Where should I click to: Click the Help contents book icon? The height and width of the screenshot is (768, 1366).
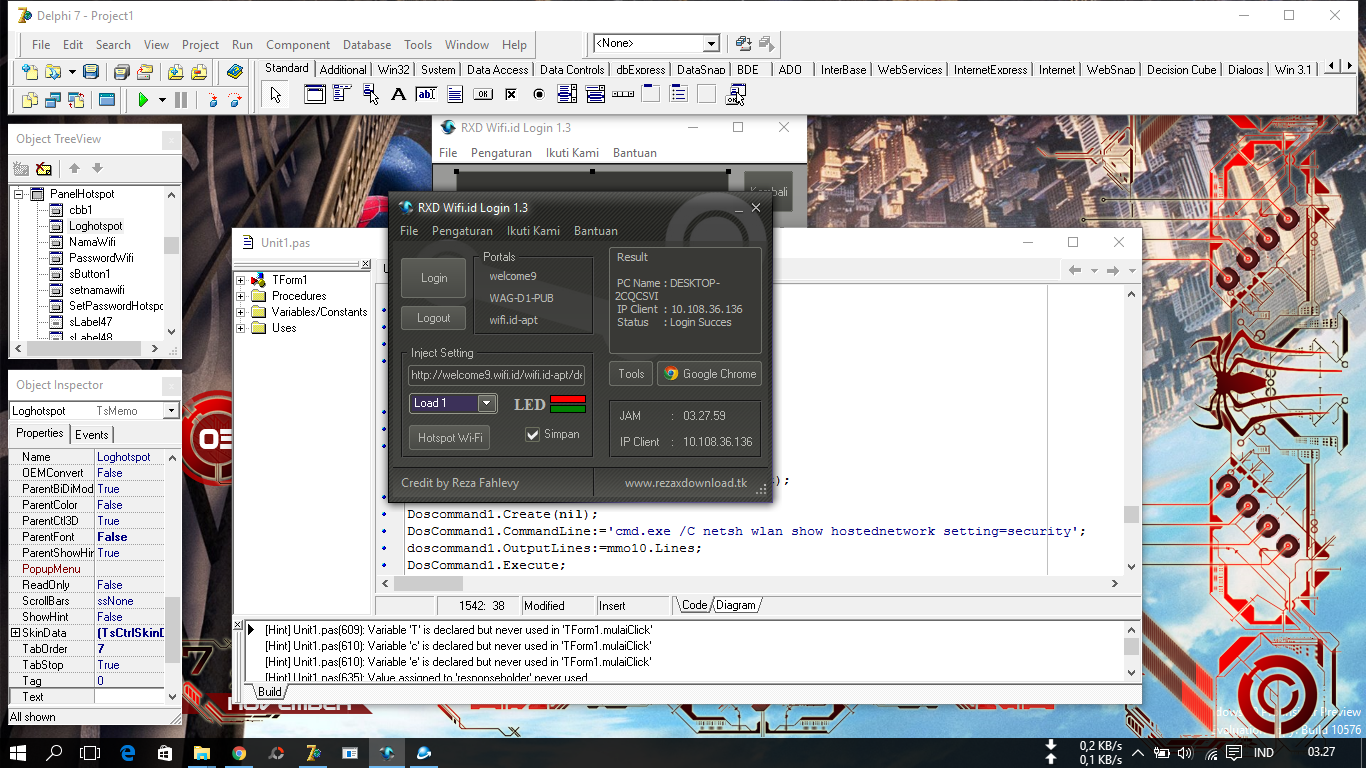235,72
